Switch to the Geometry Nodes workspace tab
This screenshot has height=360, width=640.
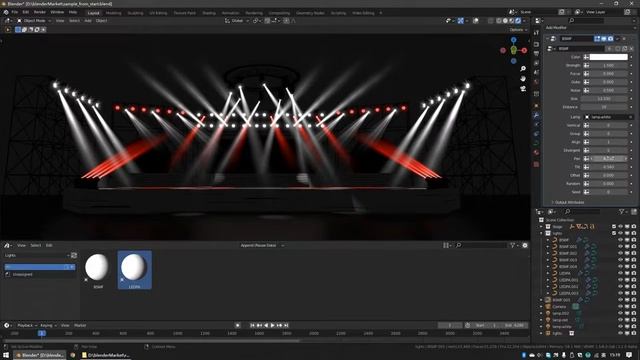[310, 13]
